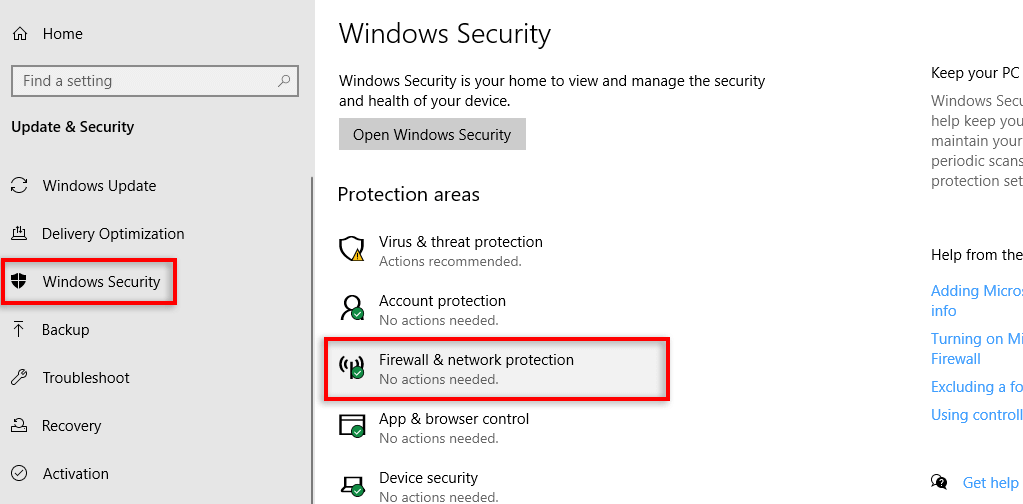This screenshot has width=1023, height=504.
Task: Click the Activation checkmark icon
Action: point(19,474)
